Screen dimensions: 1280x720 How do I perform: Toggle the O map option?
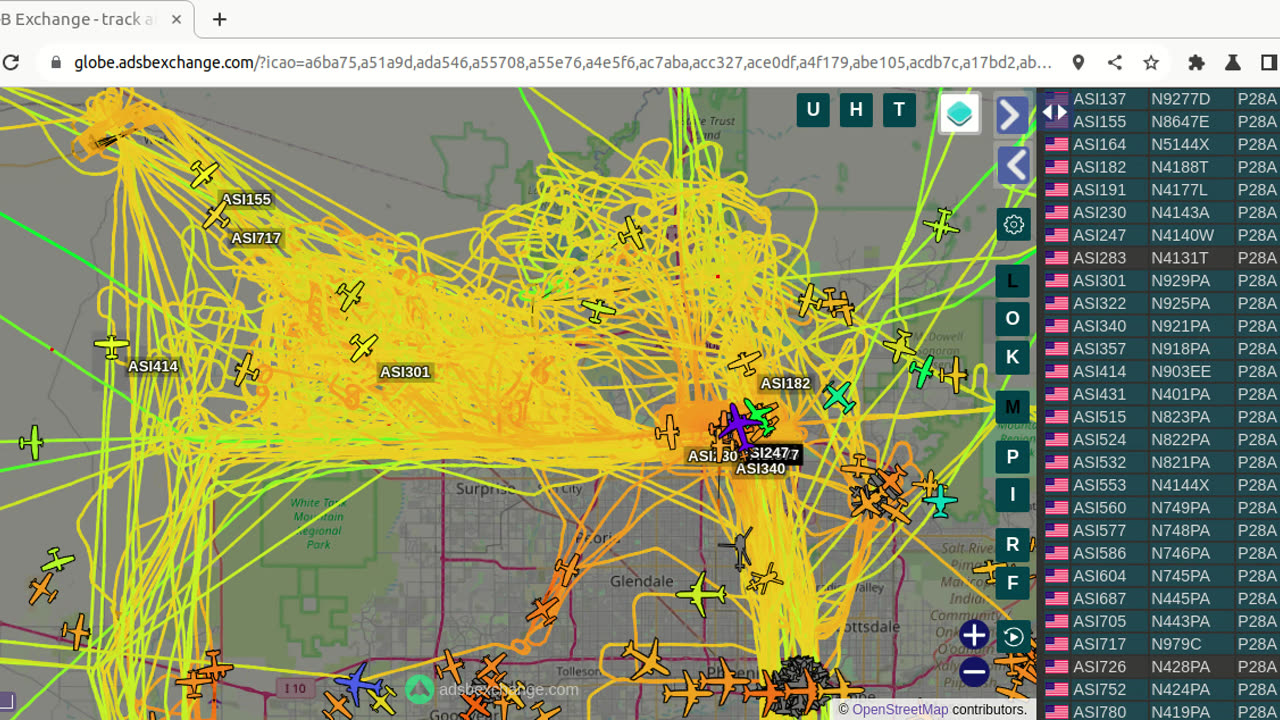click(x=1012, y=319)
